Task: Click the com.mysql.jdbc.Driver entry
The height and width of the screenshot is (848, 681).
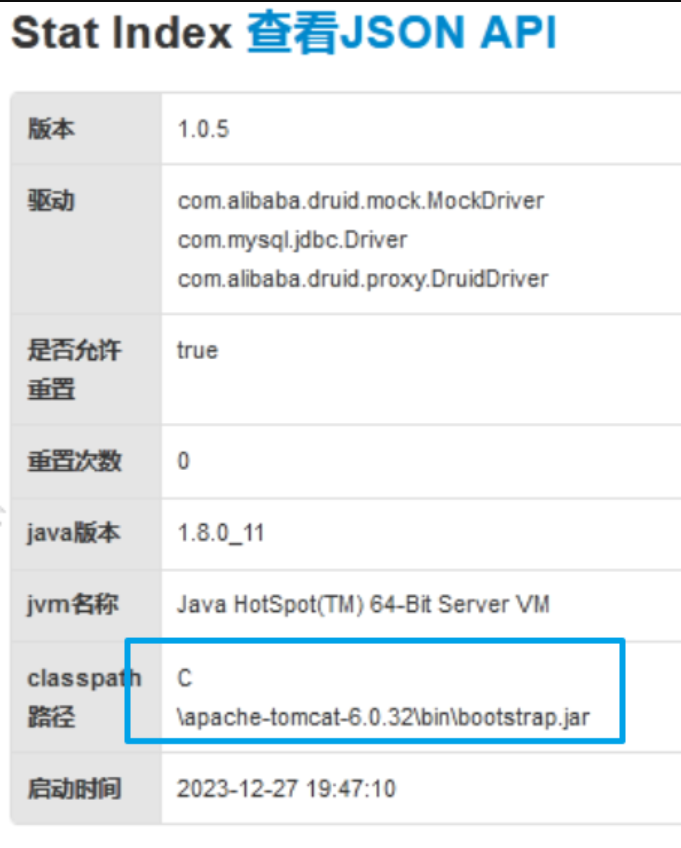Action: click(292, 240)
